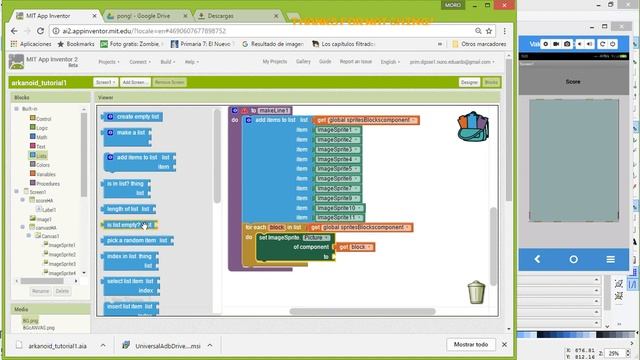The image size is (640, 360).
Task: Open the Screen1 dropdown button
Action: click(105, 82)
